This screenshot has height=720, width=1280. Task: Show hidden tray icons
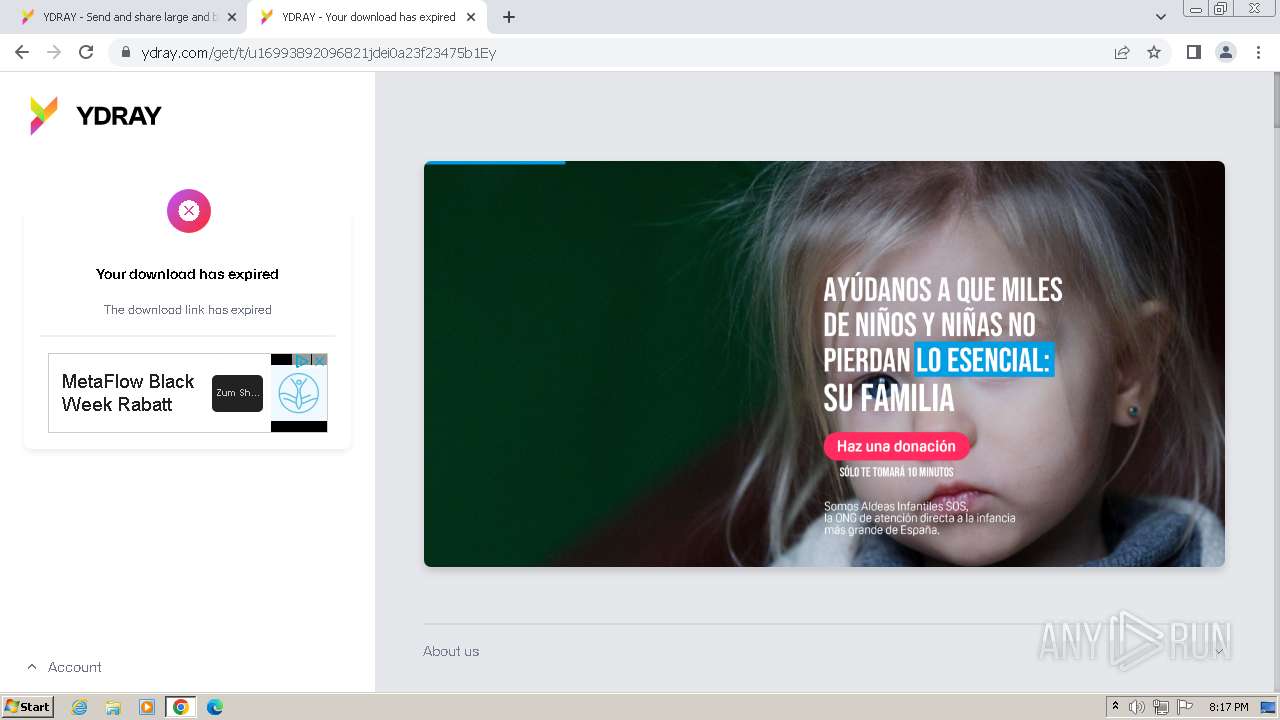pyautogui.click(x=1116, y=707)
